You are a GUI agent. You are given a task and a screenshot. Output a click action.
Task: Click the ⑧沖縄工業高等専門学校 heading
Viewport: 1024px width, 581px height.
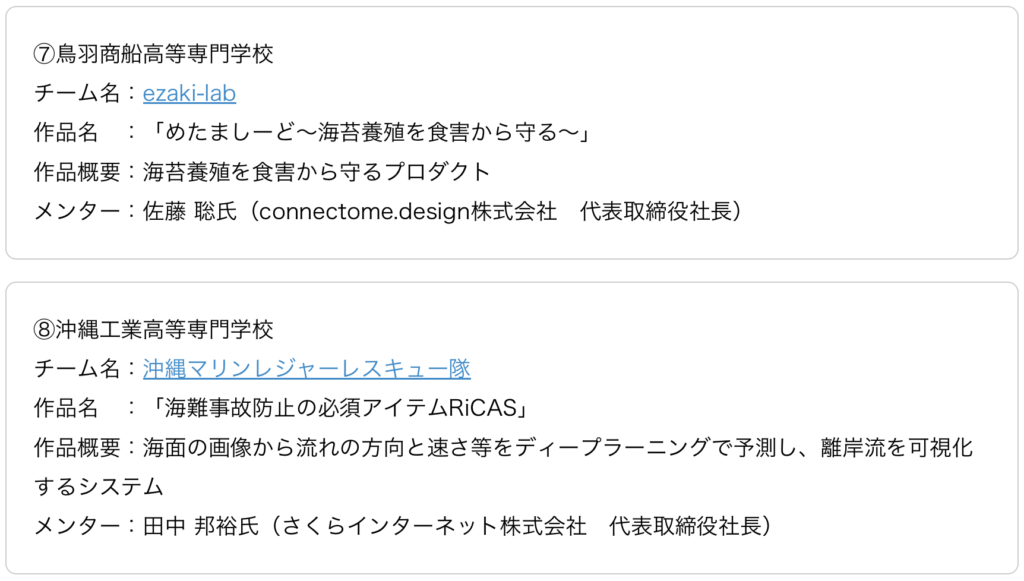click(x=153, y=329)
